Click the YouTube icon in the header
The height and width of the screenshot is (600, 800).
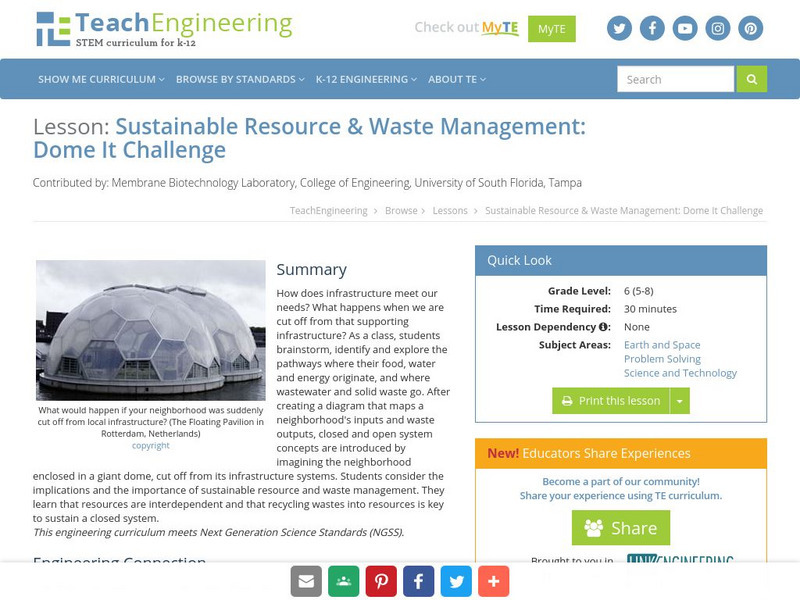click(x=684, y=28)
